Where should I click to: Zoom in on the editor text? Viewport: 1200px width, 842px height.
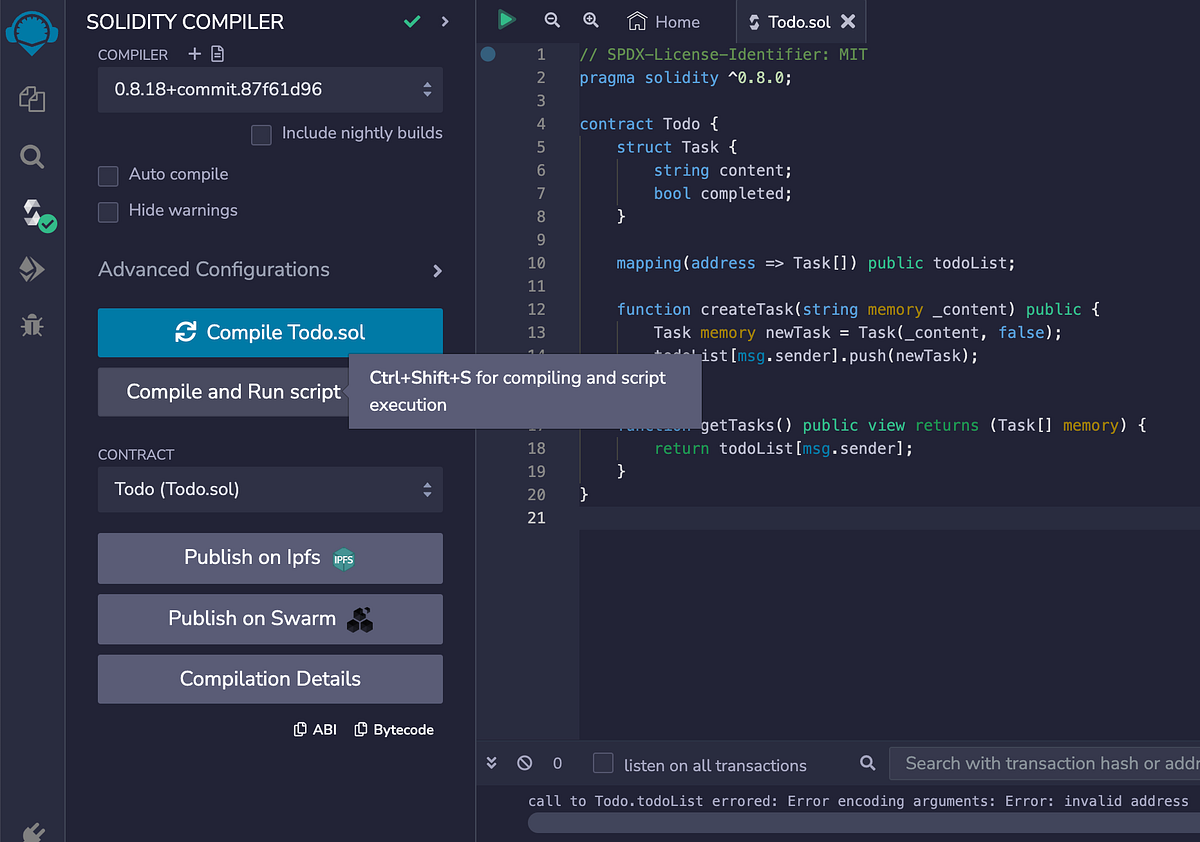click(x=591, y=20)
